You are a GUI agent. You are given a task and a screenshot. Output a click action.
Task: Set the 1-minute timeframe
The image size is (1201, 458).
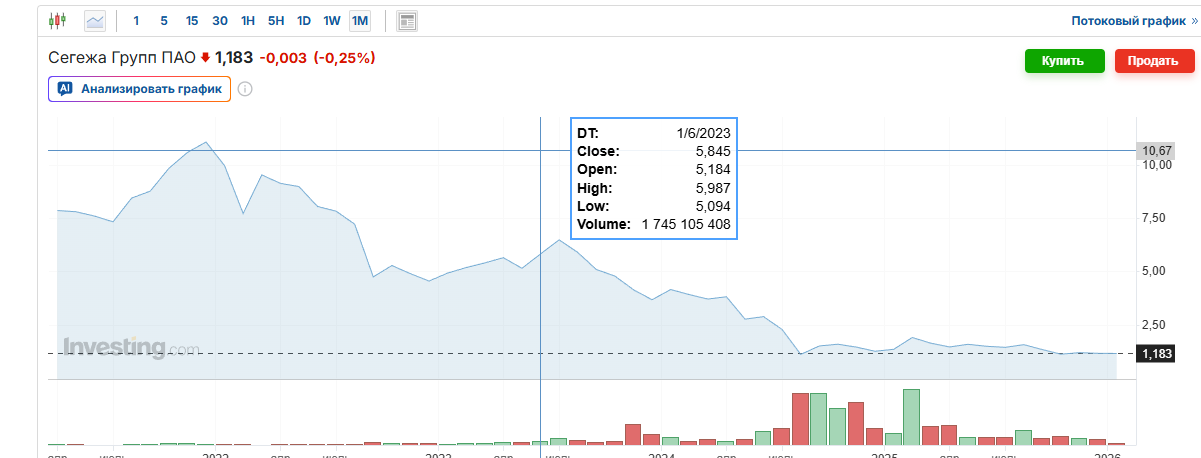136,20
